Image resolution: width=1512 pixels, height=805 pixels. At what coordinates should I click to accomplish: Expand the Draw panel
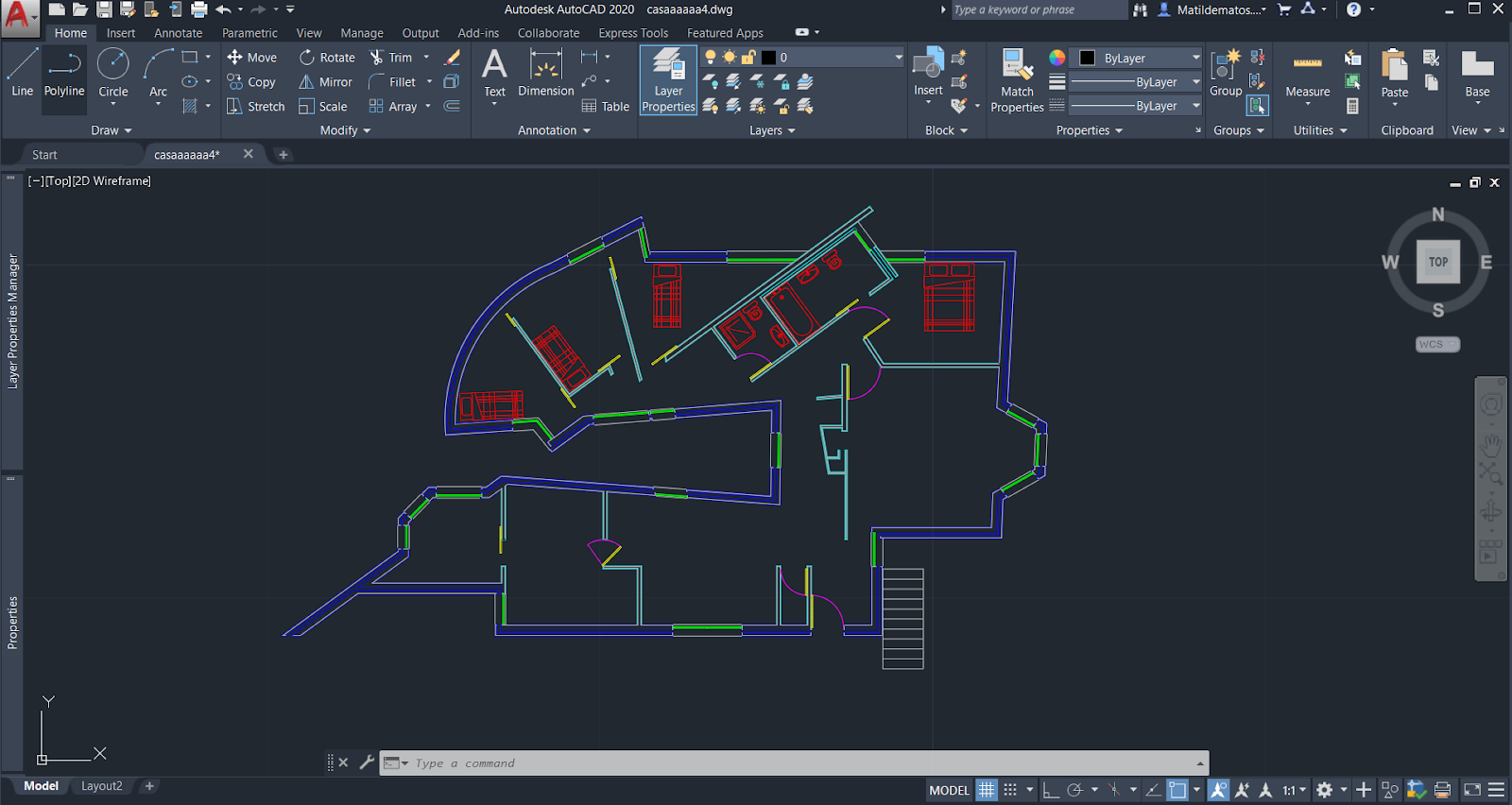coord(112,130)
